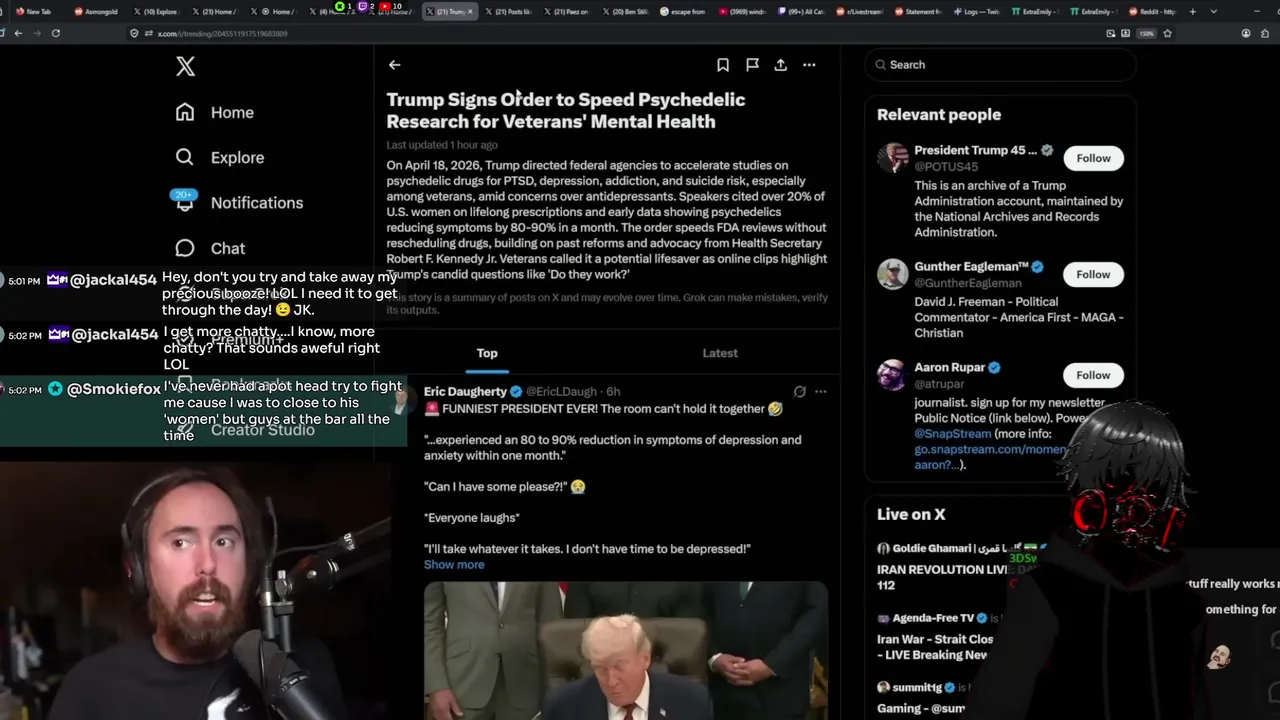The width and height of the screenshot is (1280, 720).
Task: Open Agenda-Free TV live stream
Action: click(935, 637)
